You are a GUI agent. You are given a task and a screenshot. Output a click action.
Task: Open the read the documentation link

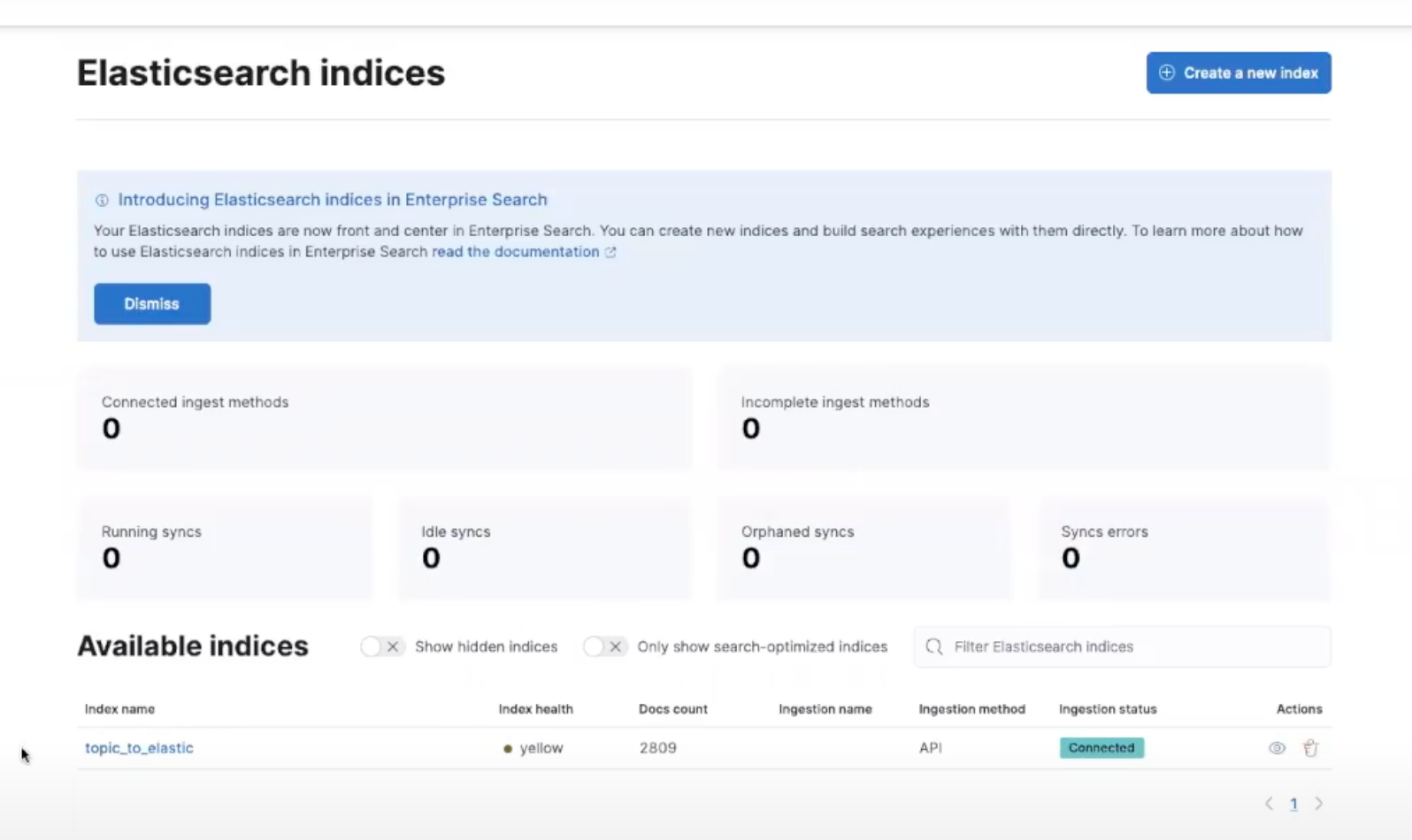pos(523,252)
